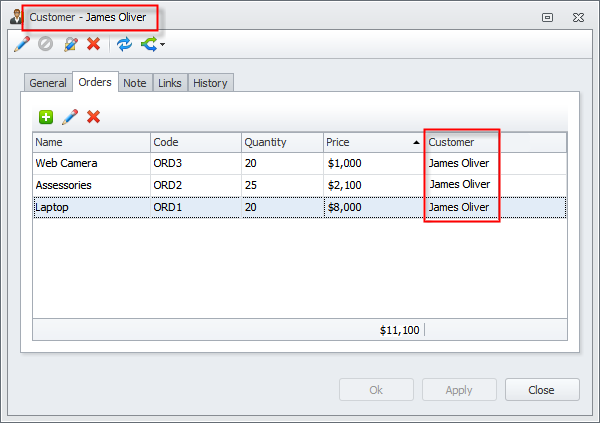The height and width of the screenshot is (423, 600).
Task: Click the grey Cancel circle icon
Action: (x=45, y=44)
